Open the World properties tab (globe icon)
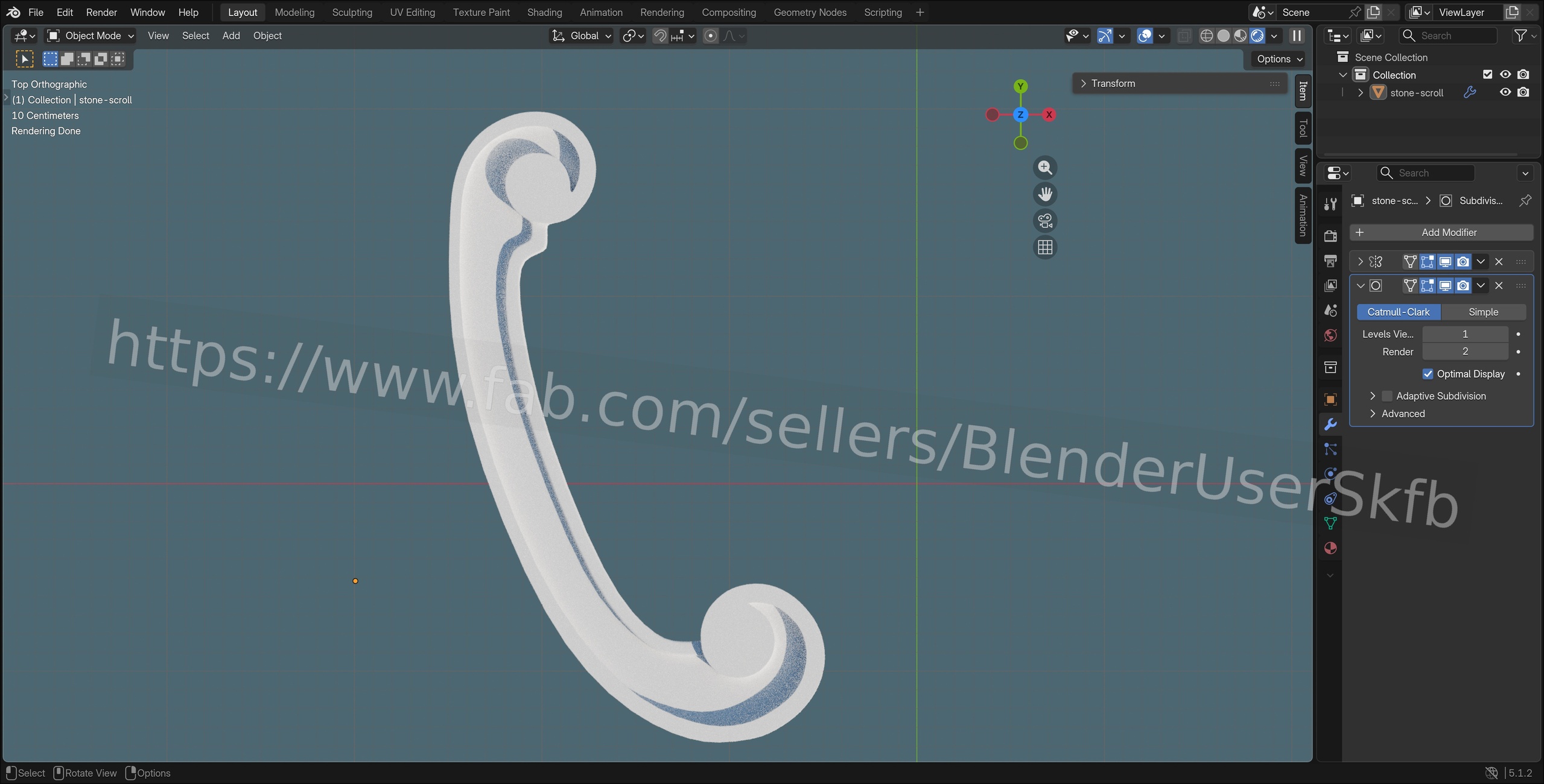Viewport: 1544px width, 784px height. (1330, 335)
